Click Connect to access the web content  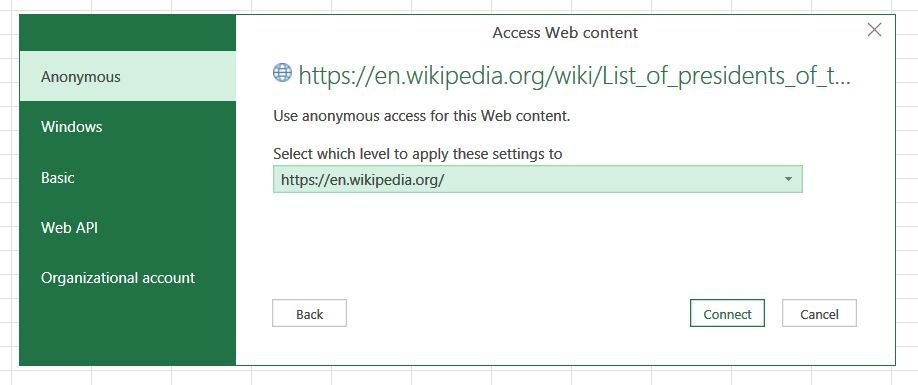tap(727, 314)
